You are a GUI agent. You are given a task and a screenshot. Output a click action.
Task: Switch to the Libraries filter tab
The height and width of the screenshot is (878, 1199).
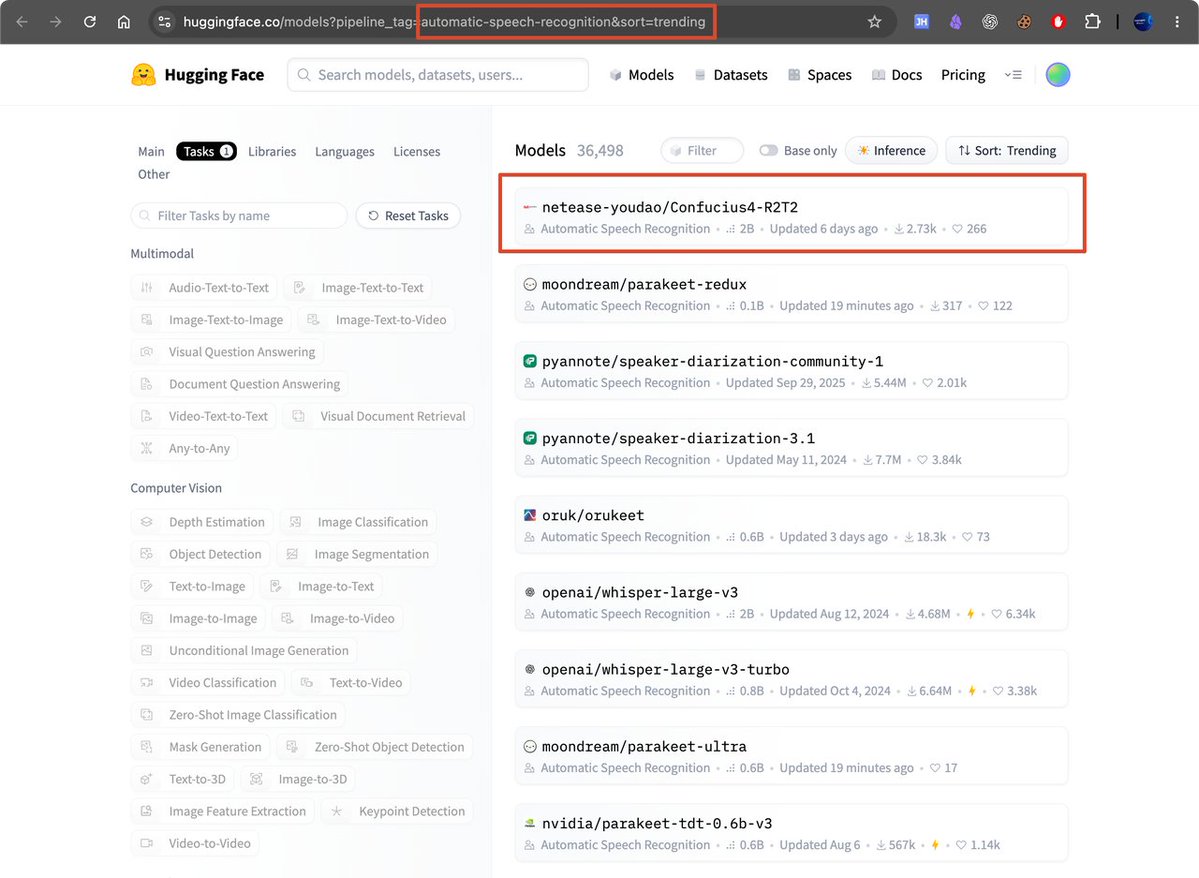(x=271, y=151)
